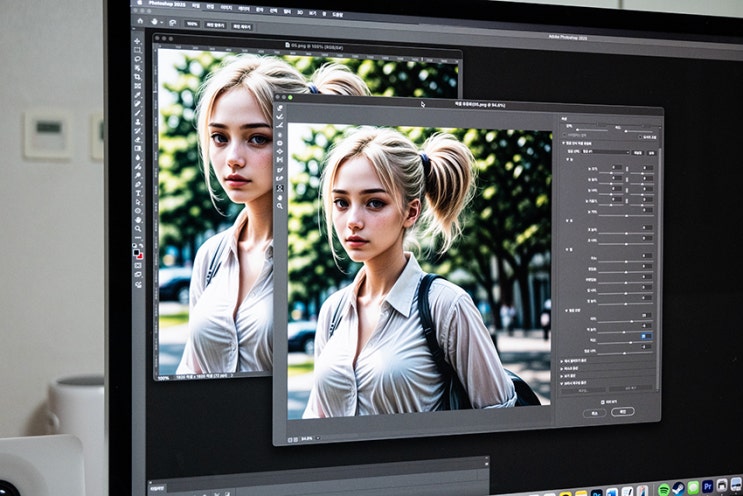Select the Zoom tool in Liquify dialog

point(280,207)
